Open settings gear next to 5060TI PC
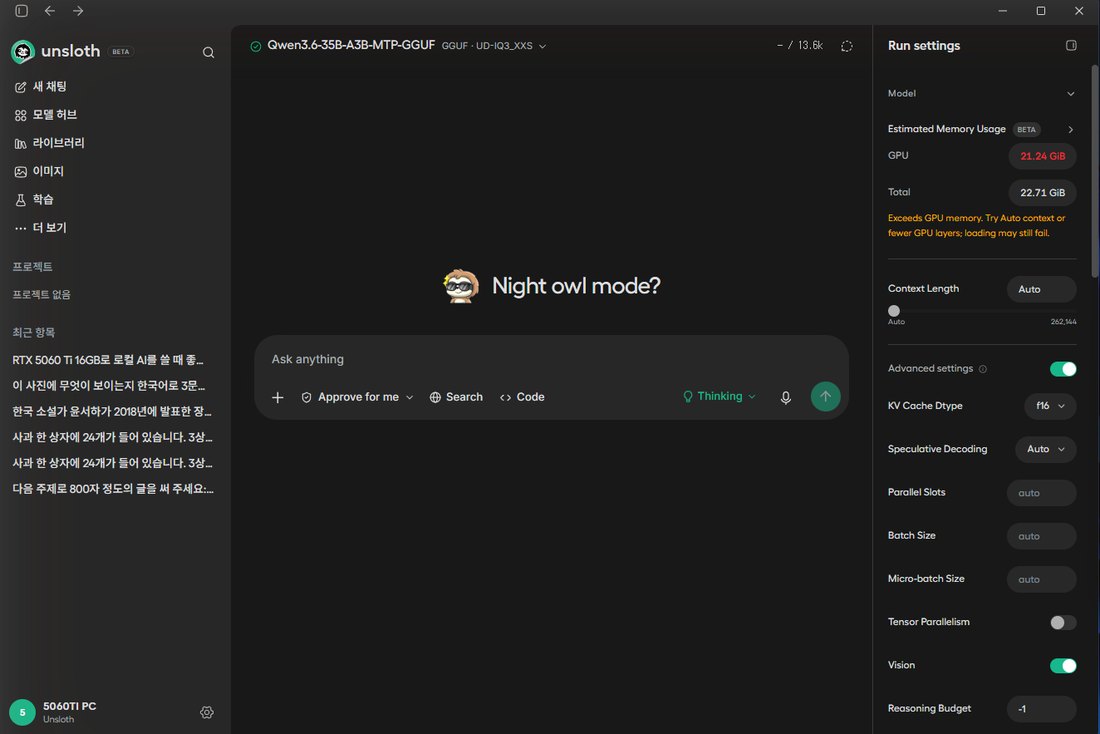1100x734 pixels. tap(207, 712)
